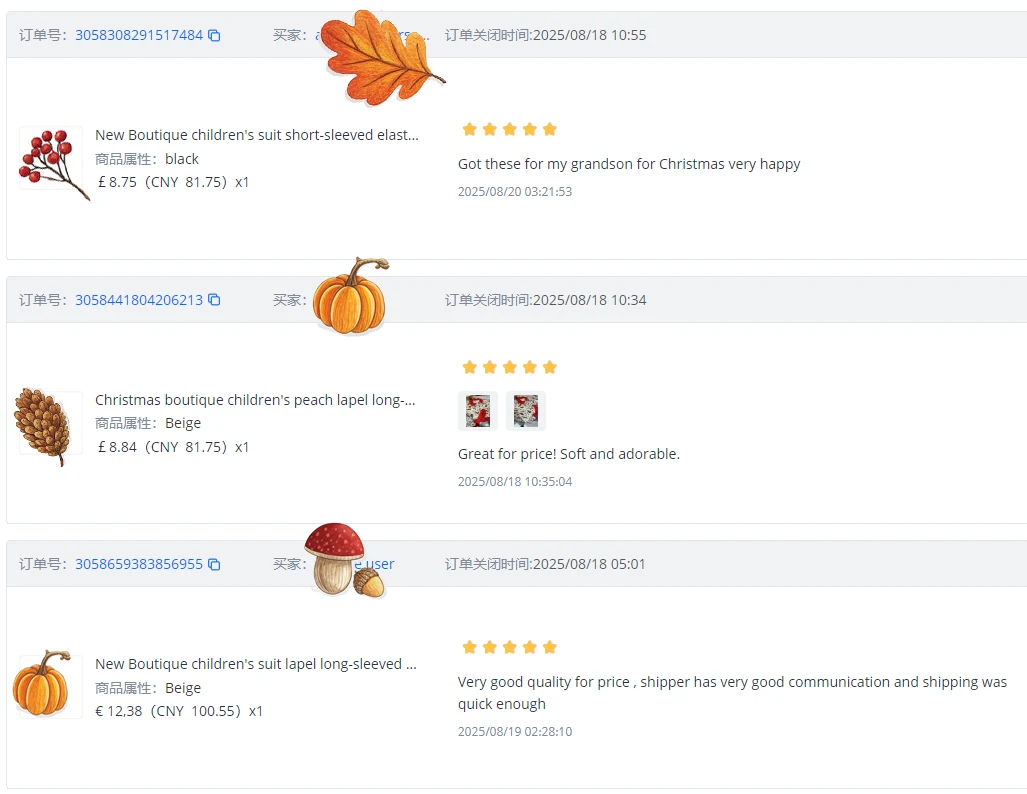This screenshot has width=1027, height=794.
Task: Click star rating above Great for price review
Action: (x=510, y=367)
